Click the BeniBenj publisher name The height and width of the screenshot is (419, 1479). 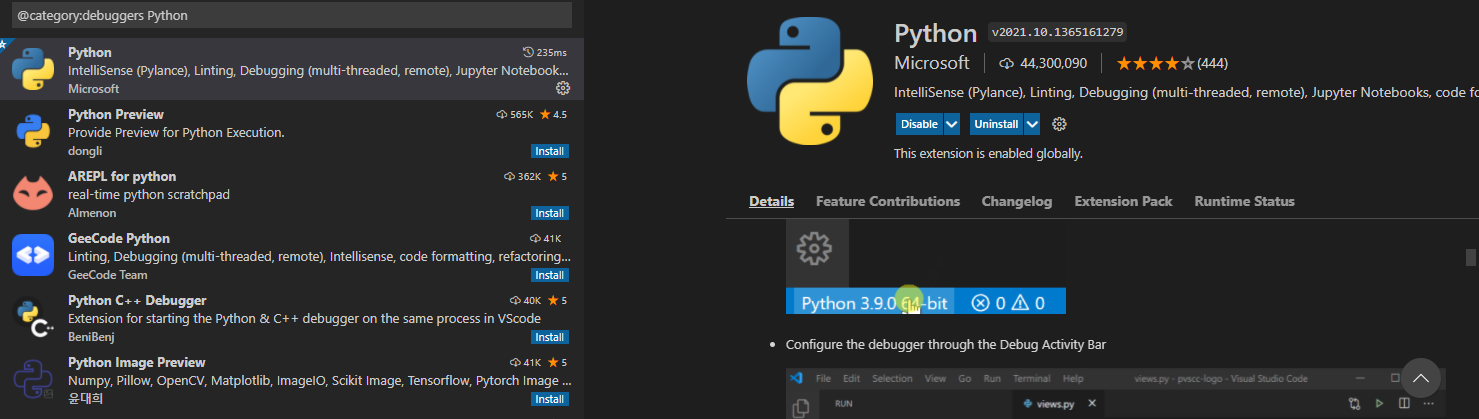coord(91,337)
